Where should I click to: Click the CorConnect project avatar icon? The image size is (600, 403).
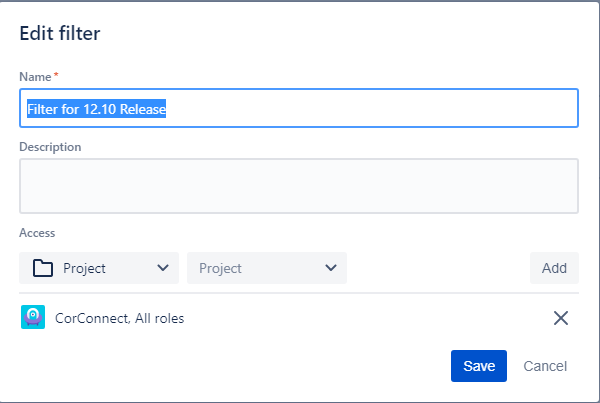click(33, 317)
